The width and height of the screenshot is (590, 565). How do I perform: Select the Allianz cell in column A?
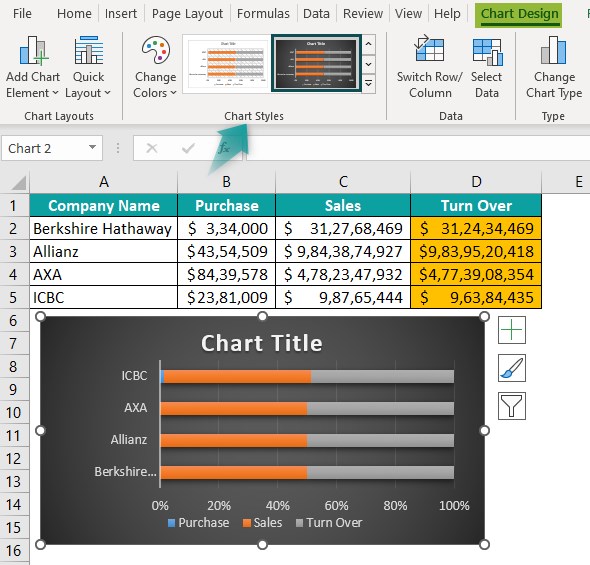point(103,251)
